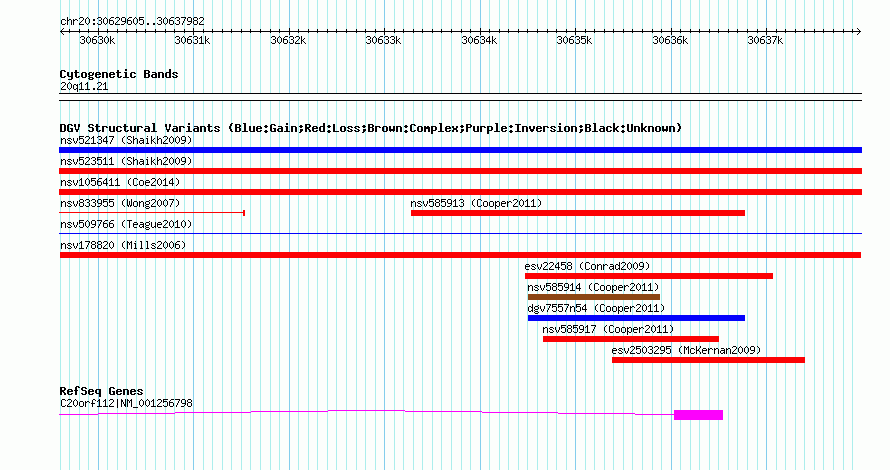Click the esv22458 (Conrad2009) label

(587, 266)
